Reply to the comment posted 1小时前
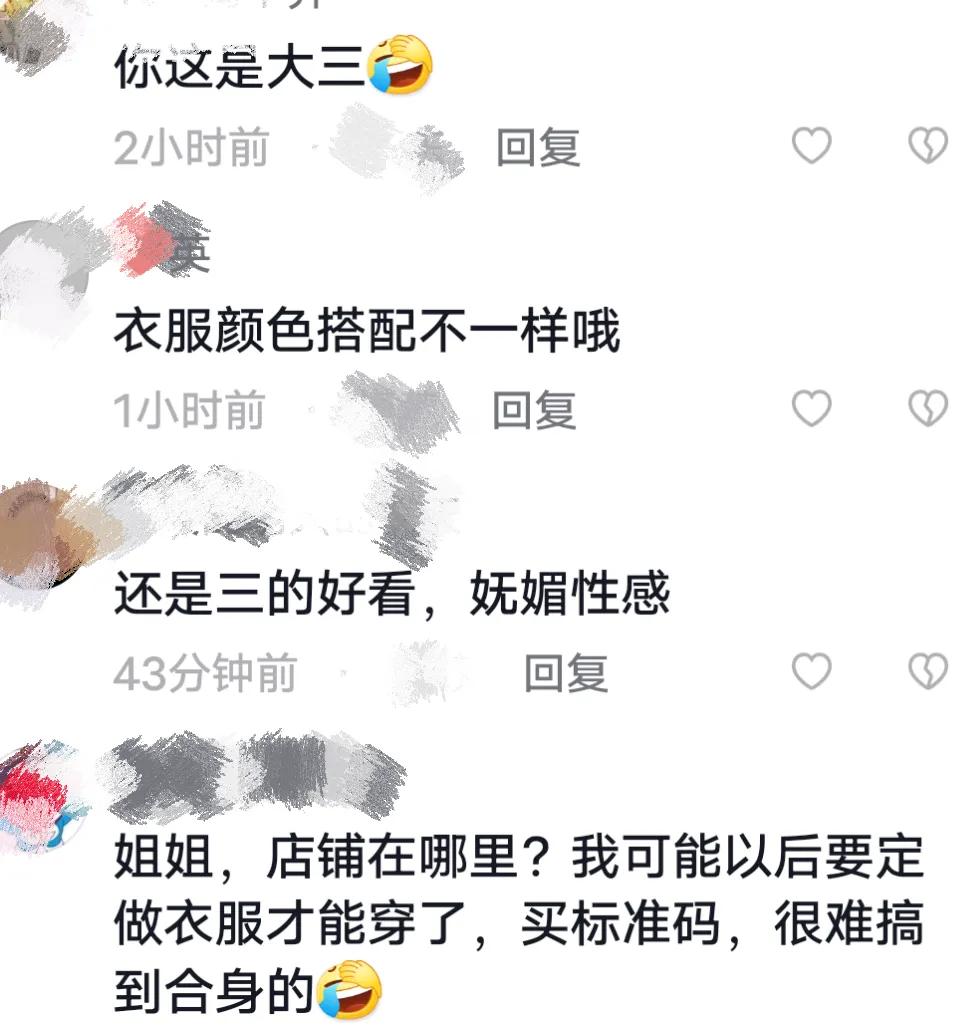 point(534,410)
